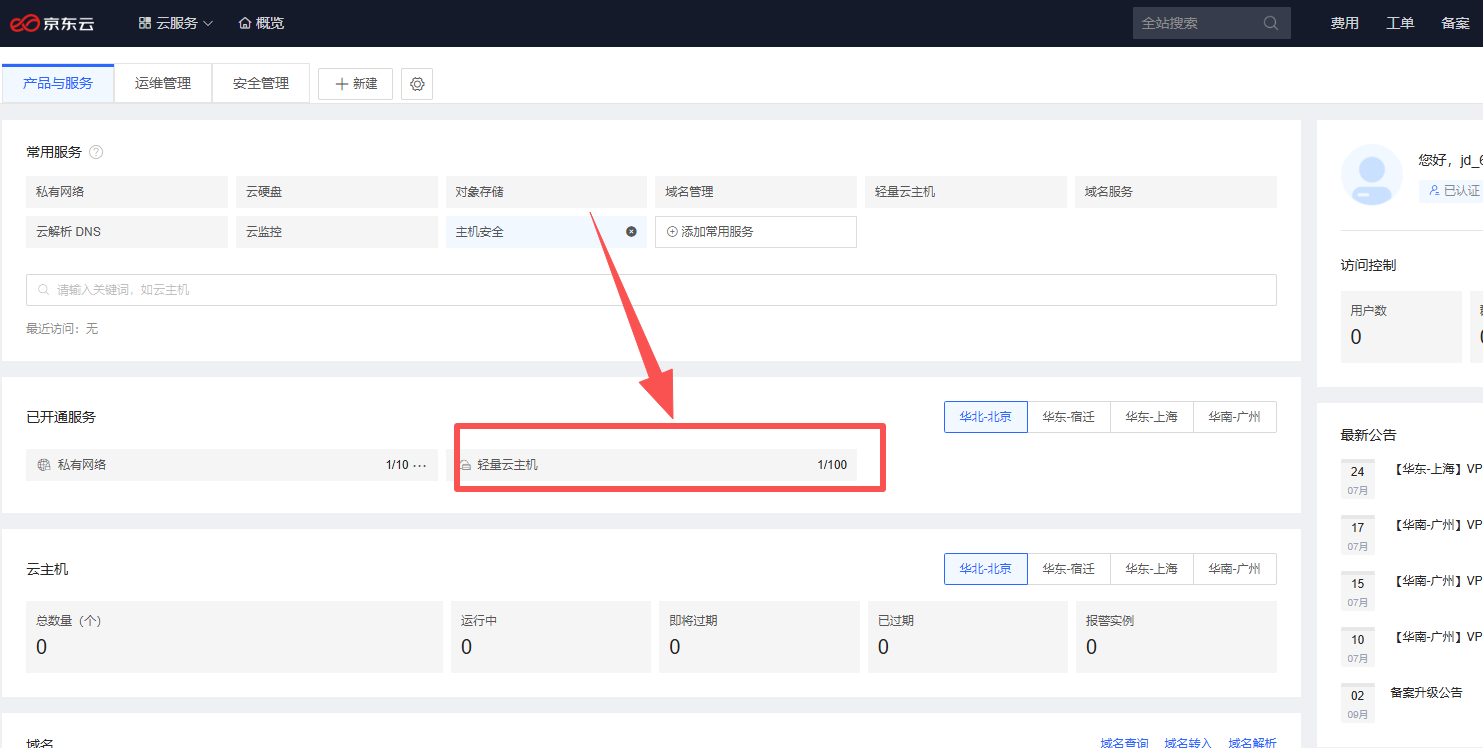1483x748 pixels.
Task: Click 添加常用服务 button
Action: point(756,232)
